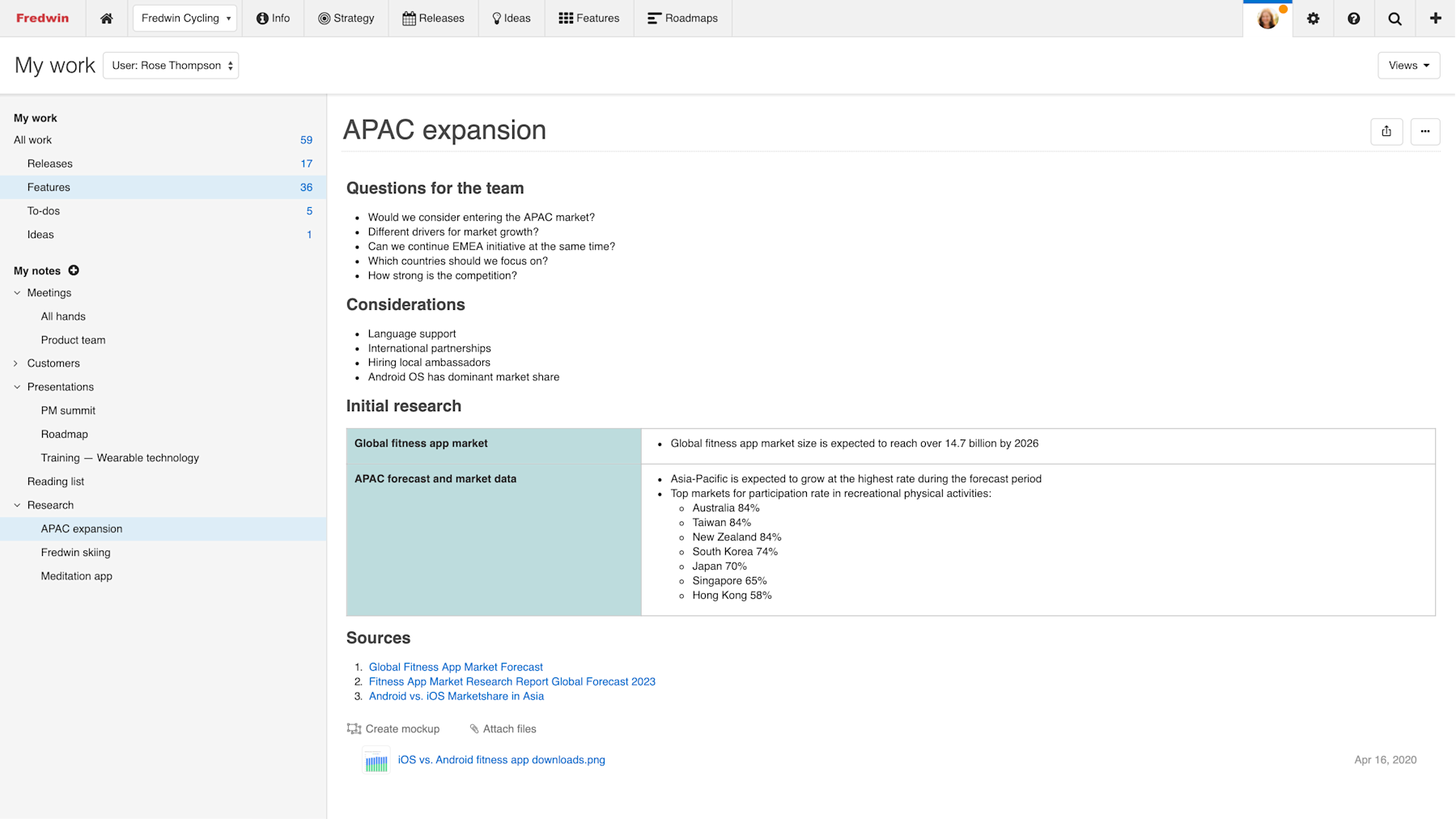Open the home page
Viewport: 1456px width, 819px height.
106,18
